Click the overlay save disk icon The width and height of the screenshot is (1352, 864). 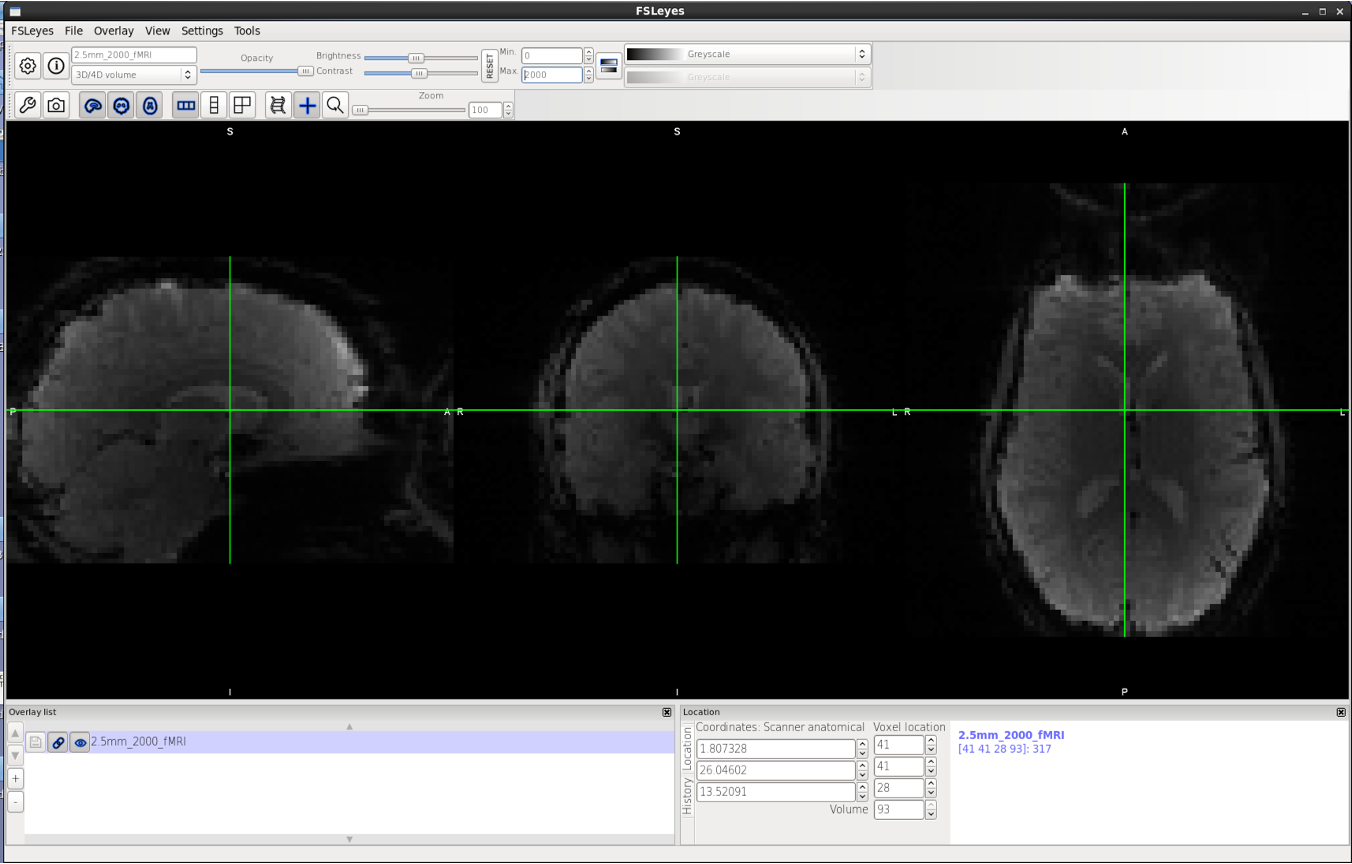(x=36, y=743)
